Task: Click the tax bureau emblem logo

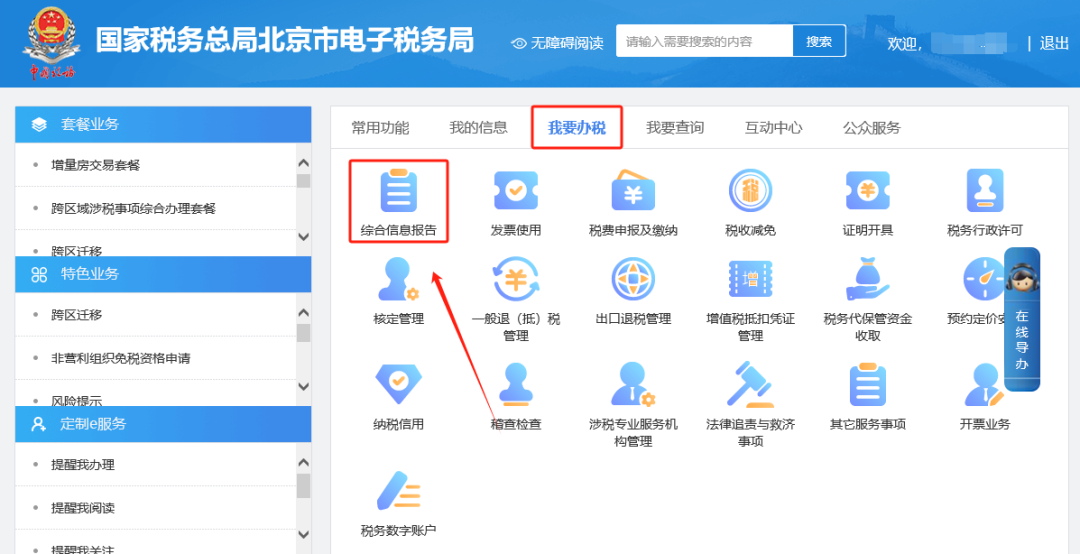Action: pos(50,43)
